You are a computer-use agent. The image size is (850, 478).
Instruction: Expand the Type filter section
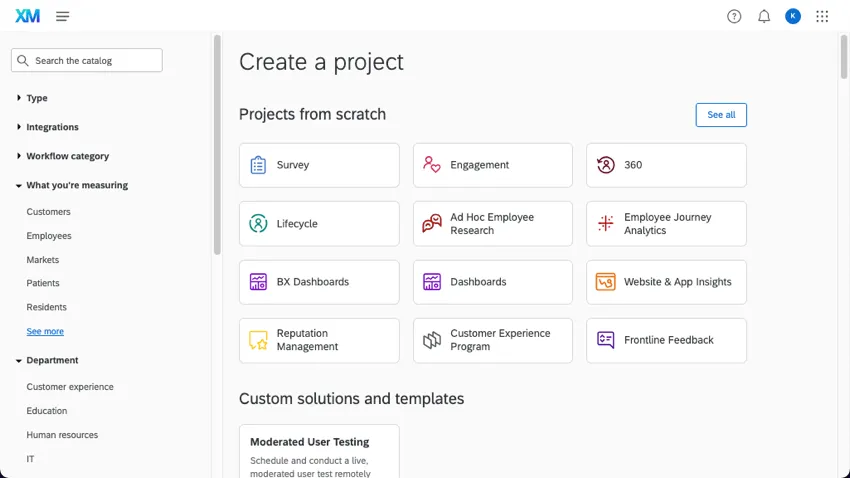pos(36,98)
